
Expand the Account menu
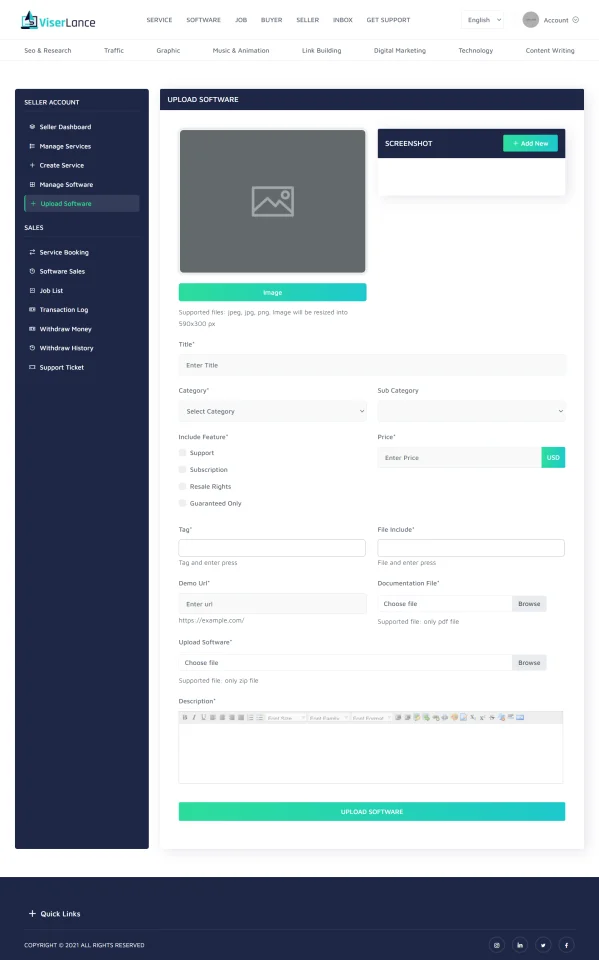tap(560, 20)
